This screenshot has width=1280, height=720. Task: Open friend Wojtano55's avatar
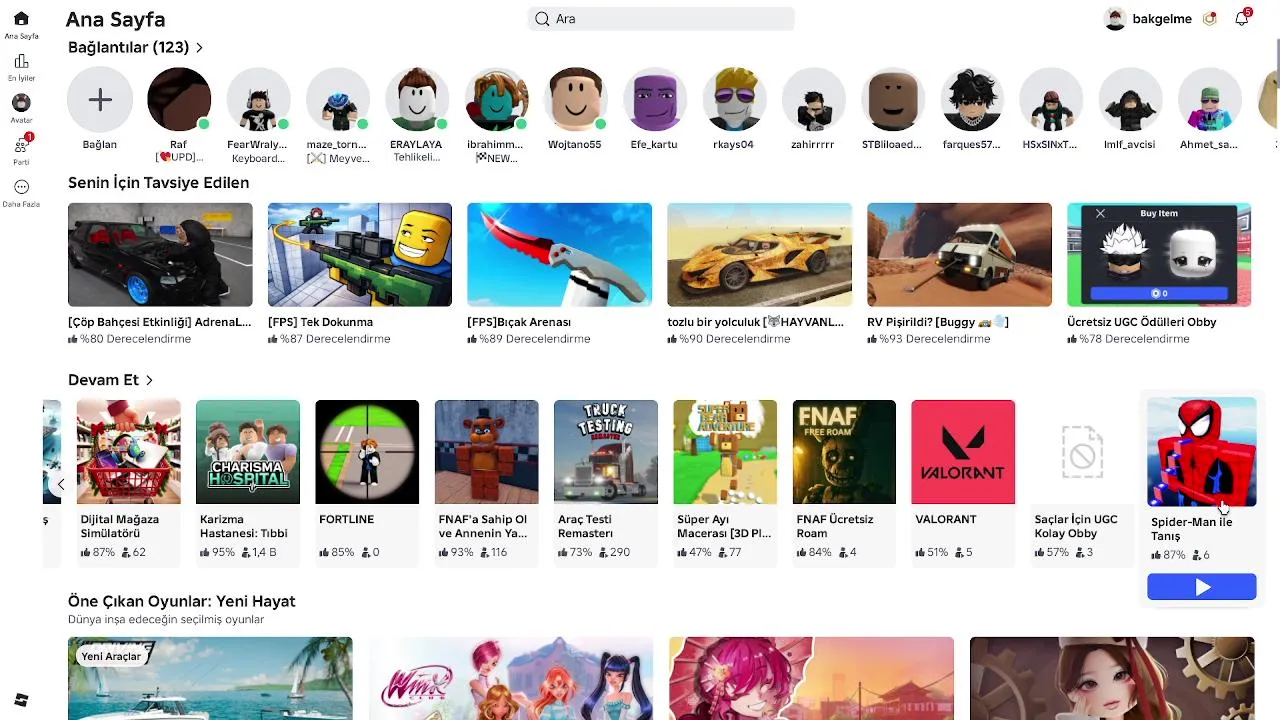pyautogui.click(x=575, y=99)
